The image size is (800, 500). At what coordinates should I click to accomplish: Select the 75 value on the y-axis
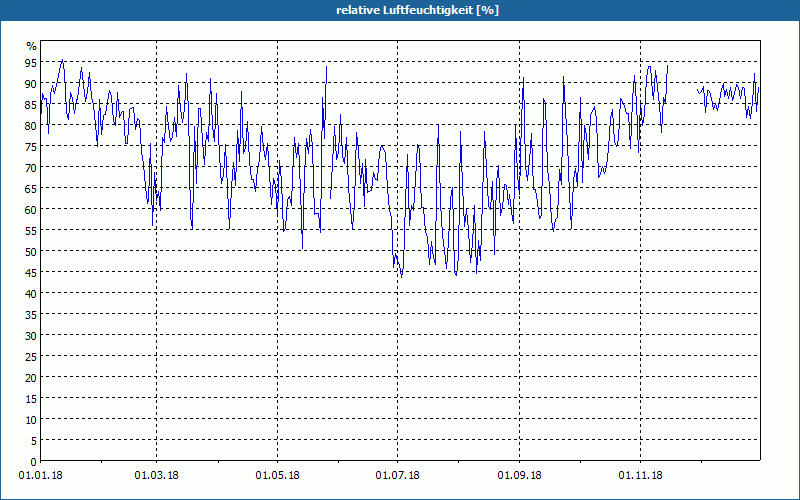click(x=32, y=146)
